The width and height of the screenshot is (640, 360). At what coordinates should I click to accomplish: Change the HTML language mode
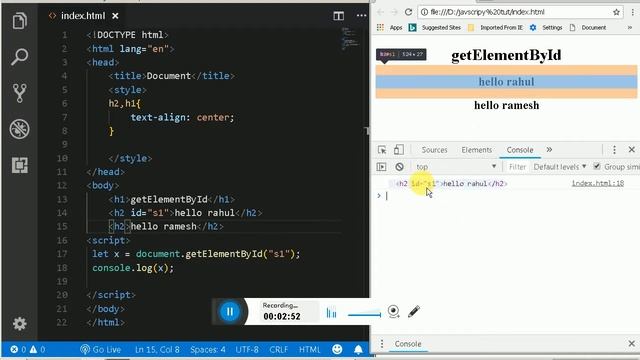coord(309,350)
